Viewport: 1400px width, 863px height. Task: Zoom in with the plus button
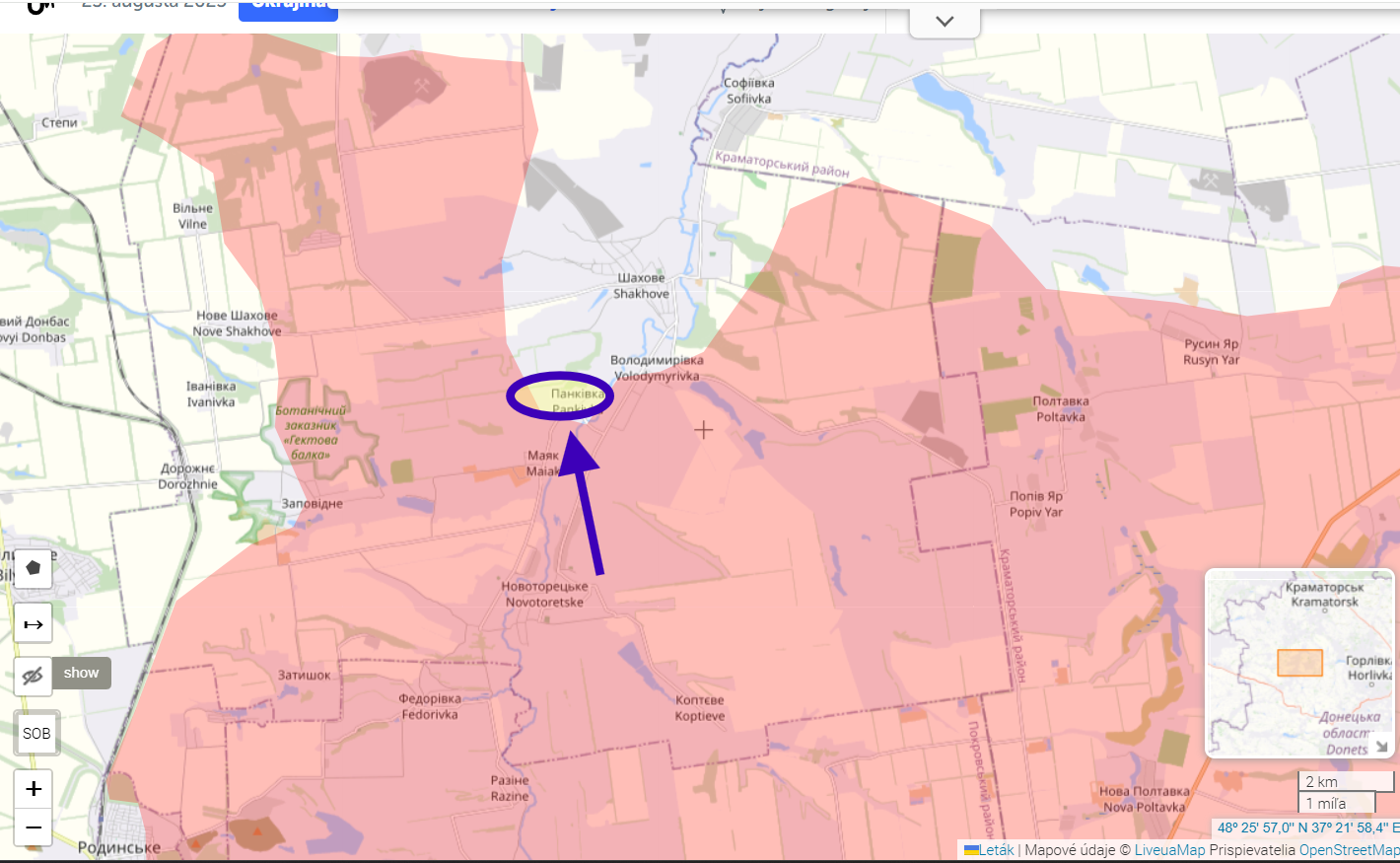34,788
